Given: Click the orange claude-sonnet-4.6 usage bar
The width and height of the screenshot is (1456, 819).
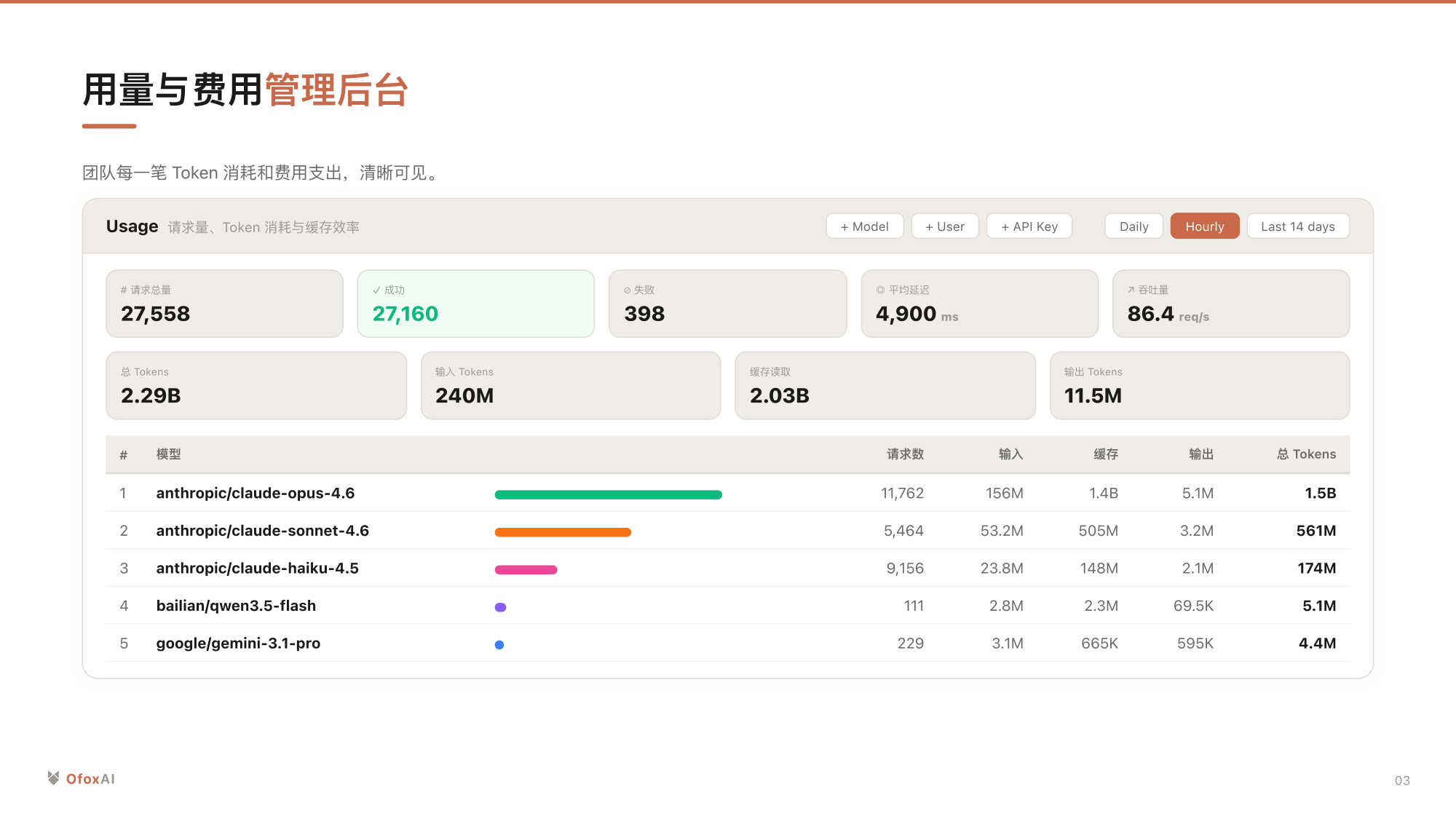Looking at the screenshot, I should click(563, 532).
